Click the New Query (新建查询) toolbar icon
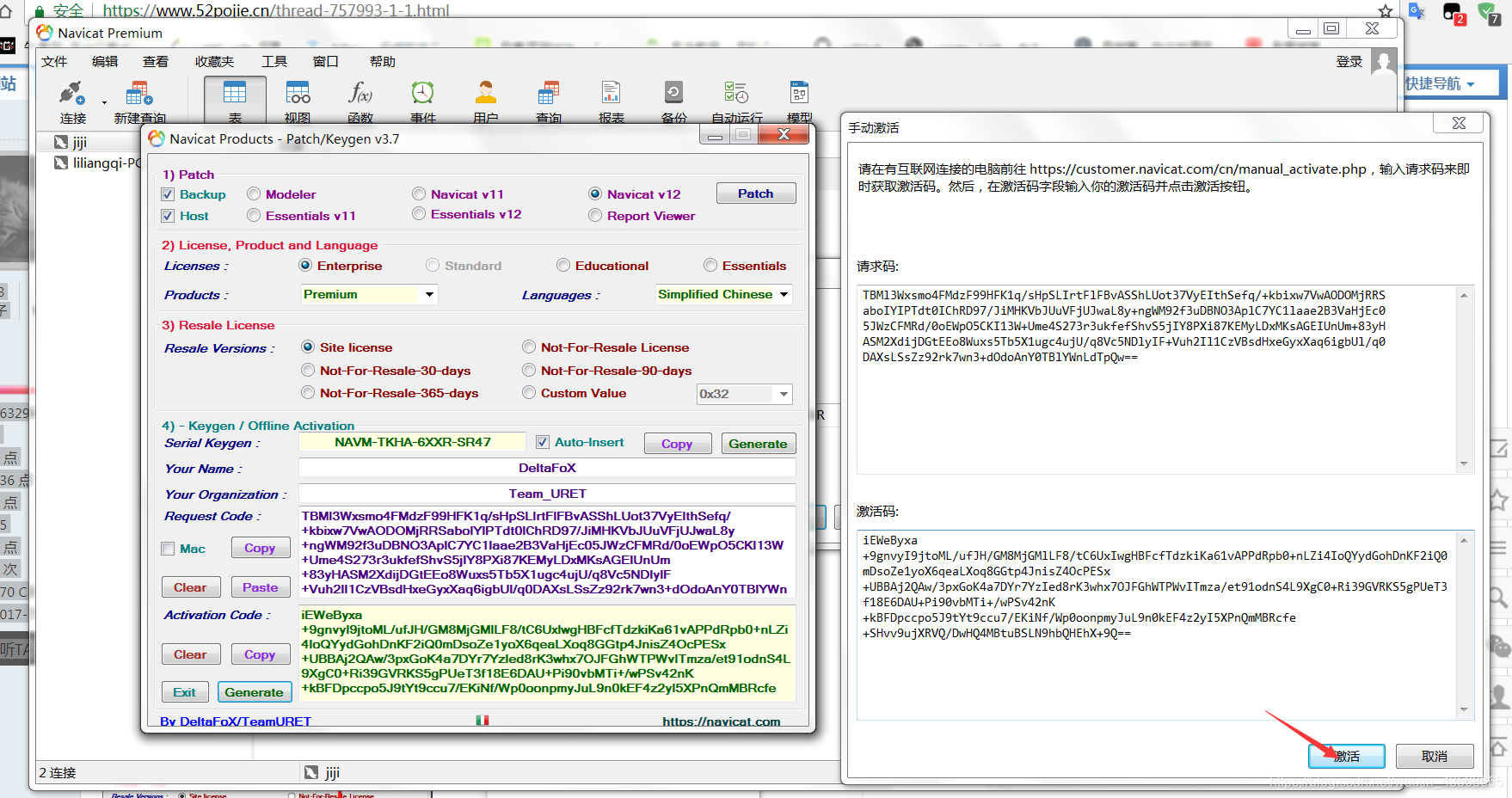The width and height of the screenshot is (1512, 798). click(x=139, y=101)
